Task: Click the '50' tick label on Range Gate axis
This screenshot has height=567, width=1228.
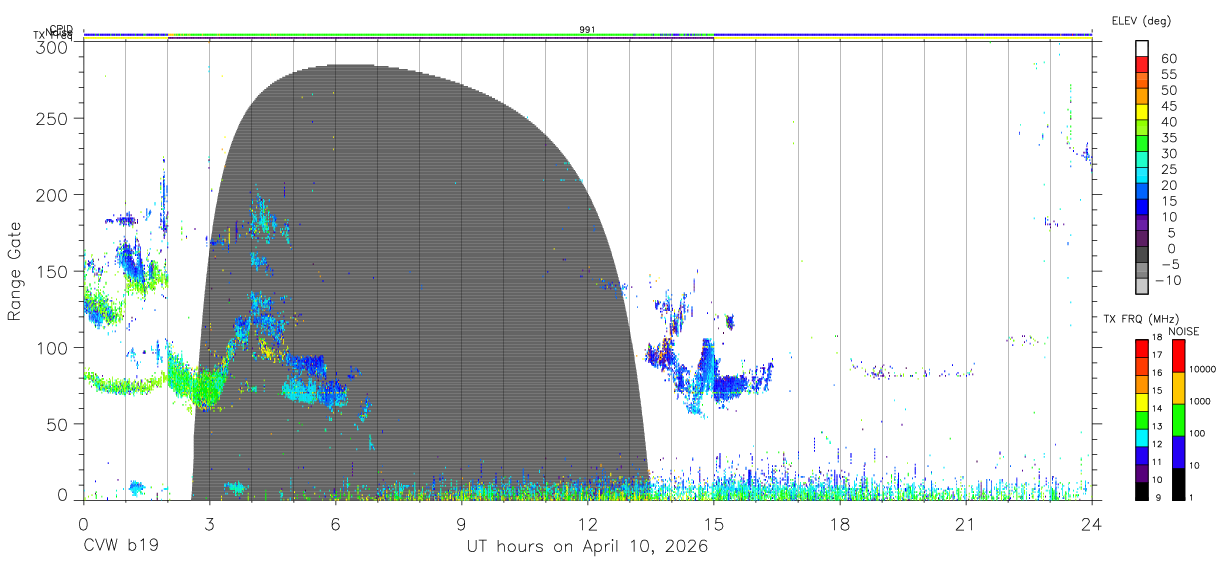Action: click(x=57, y=424)
